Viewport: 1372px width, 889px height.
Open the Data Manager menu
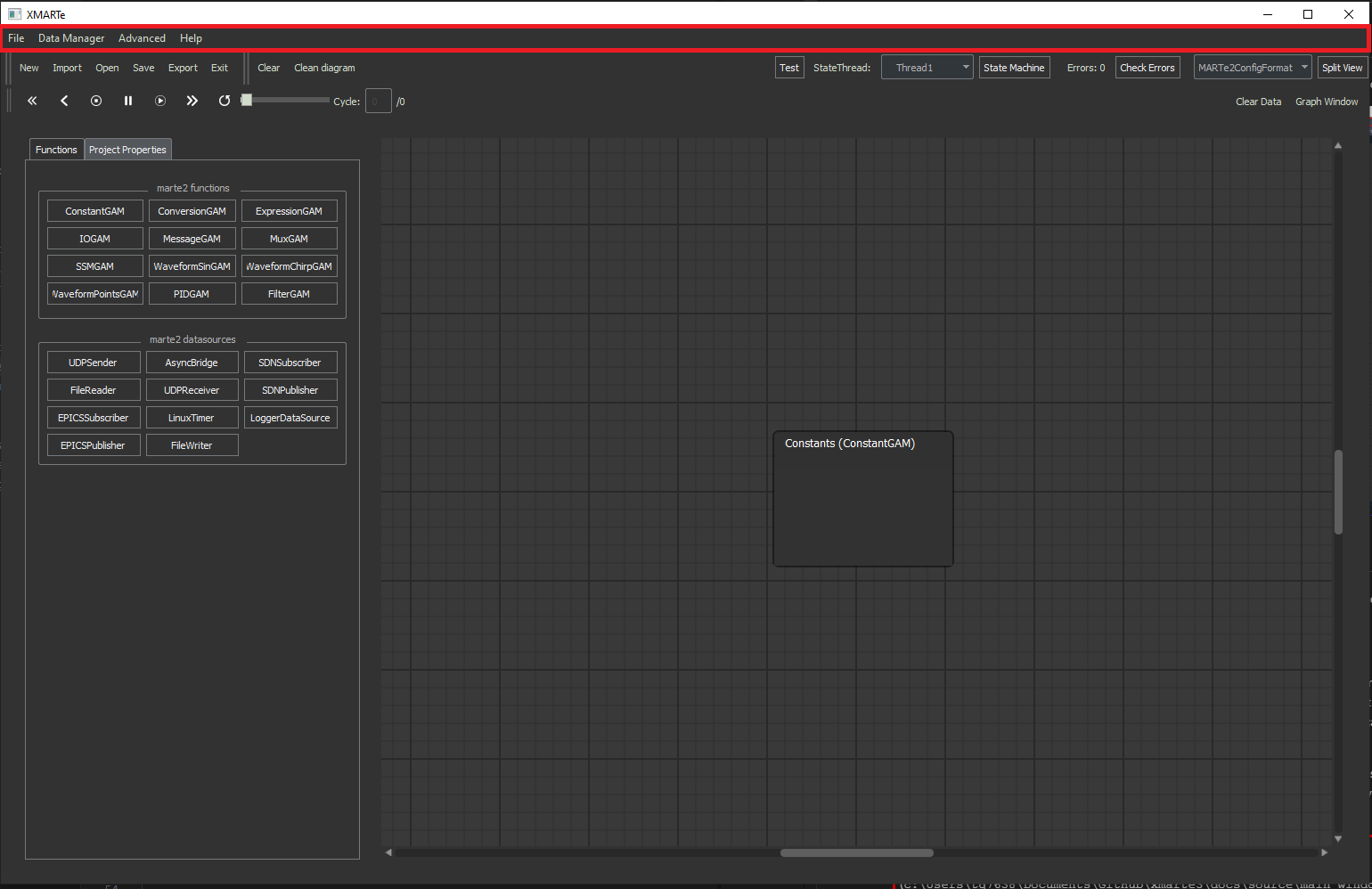71,38
